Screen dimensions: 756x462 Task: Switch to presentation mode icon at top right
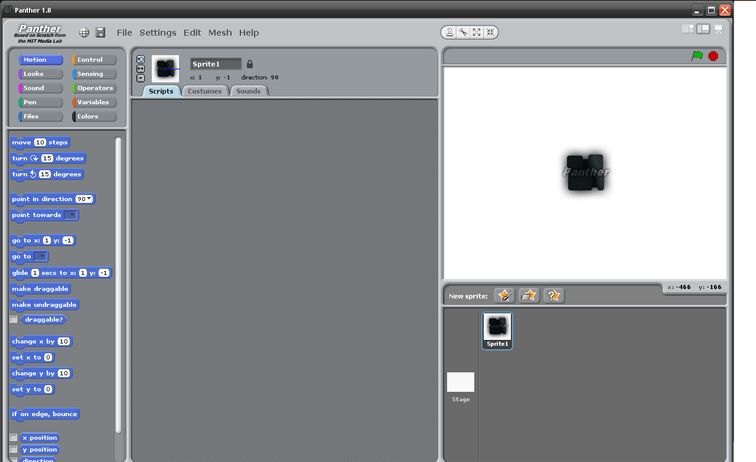720,29
